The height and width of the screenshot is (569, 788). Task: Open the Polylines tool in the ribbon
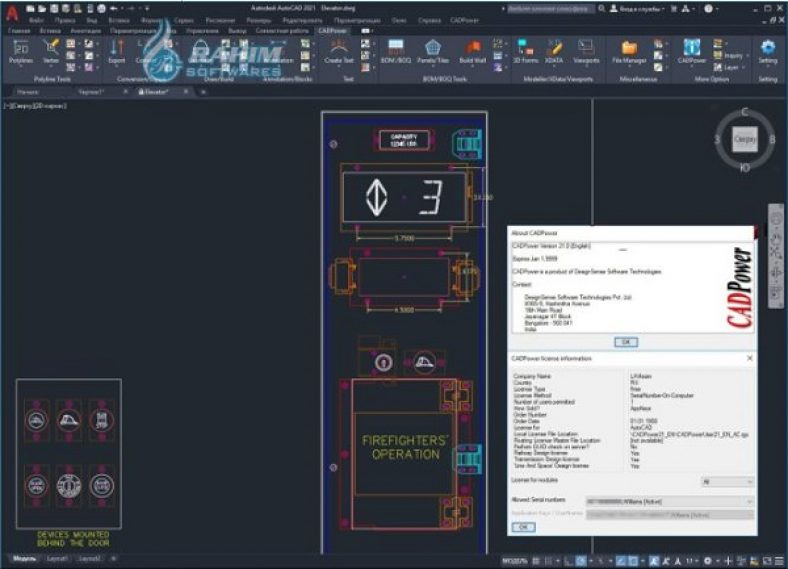tap(21, 50)
